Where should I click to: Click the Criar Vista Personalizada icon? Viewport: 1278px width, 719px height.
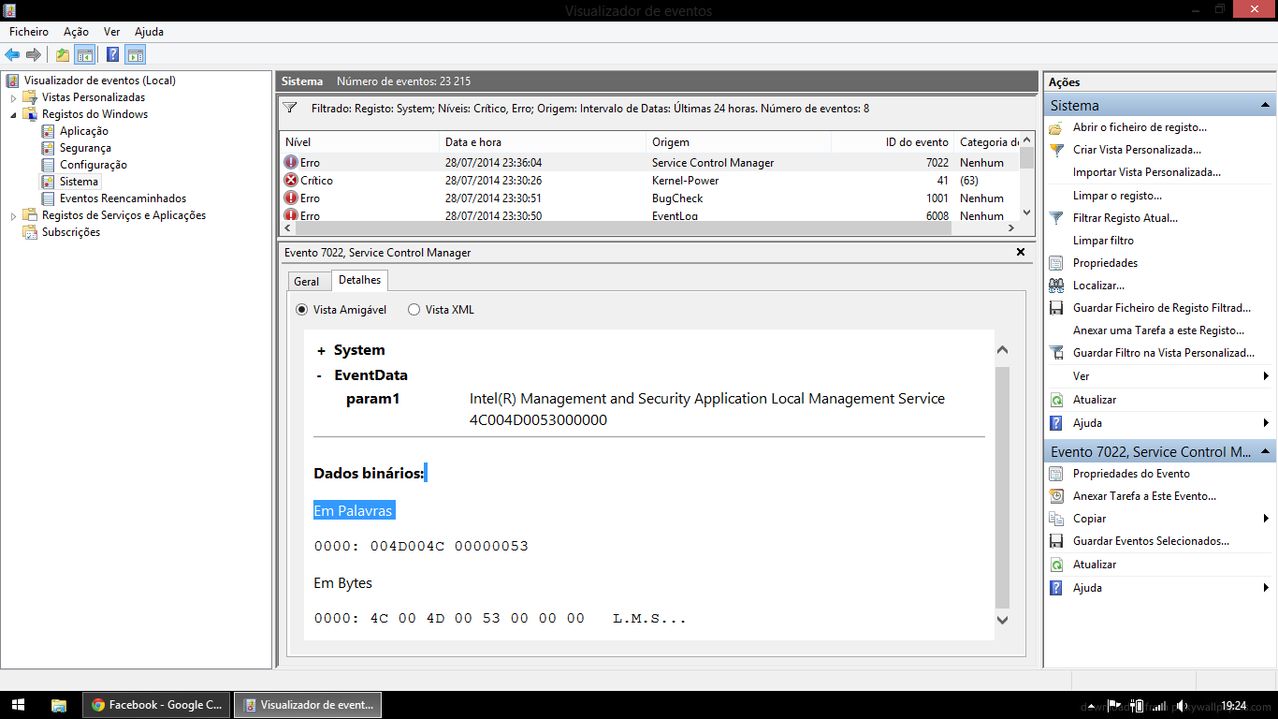coord(1056,150)
